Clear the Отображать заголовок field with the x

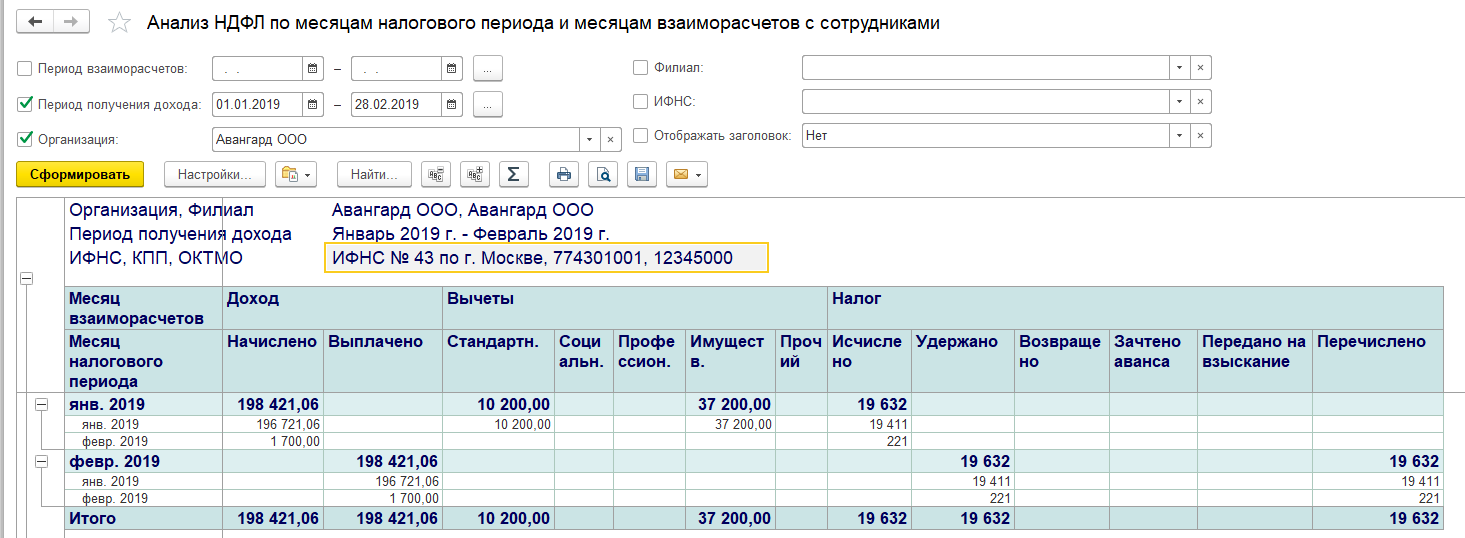(1201, 136)
